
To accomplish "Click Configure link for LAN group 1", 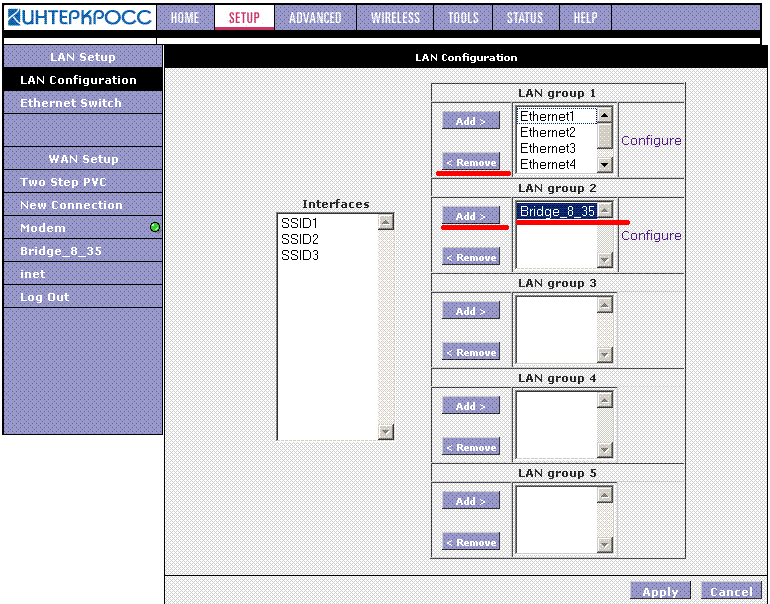I will point(651,141).
